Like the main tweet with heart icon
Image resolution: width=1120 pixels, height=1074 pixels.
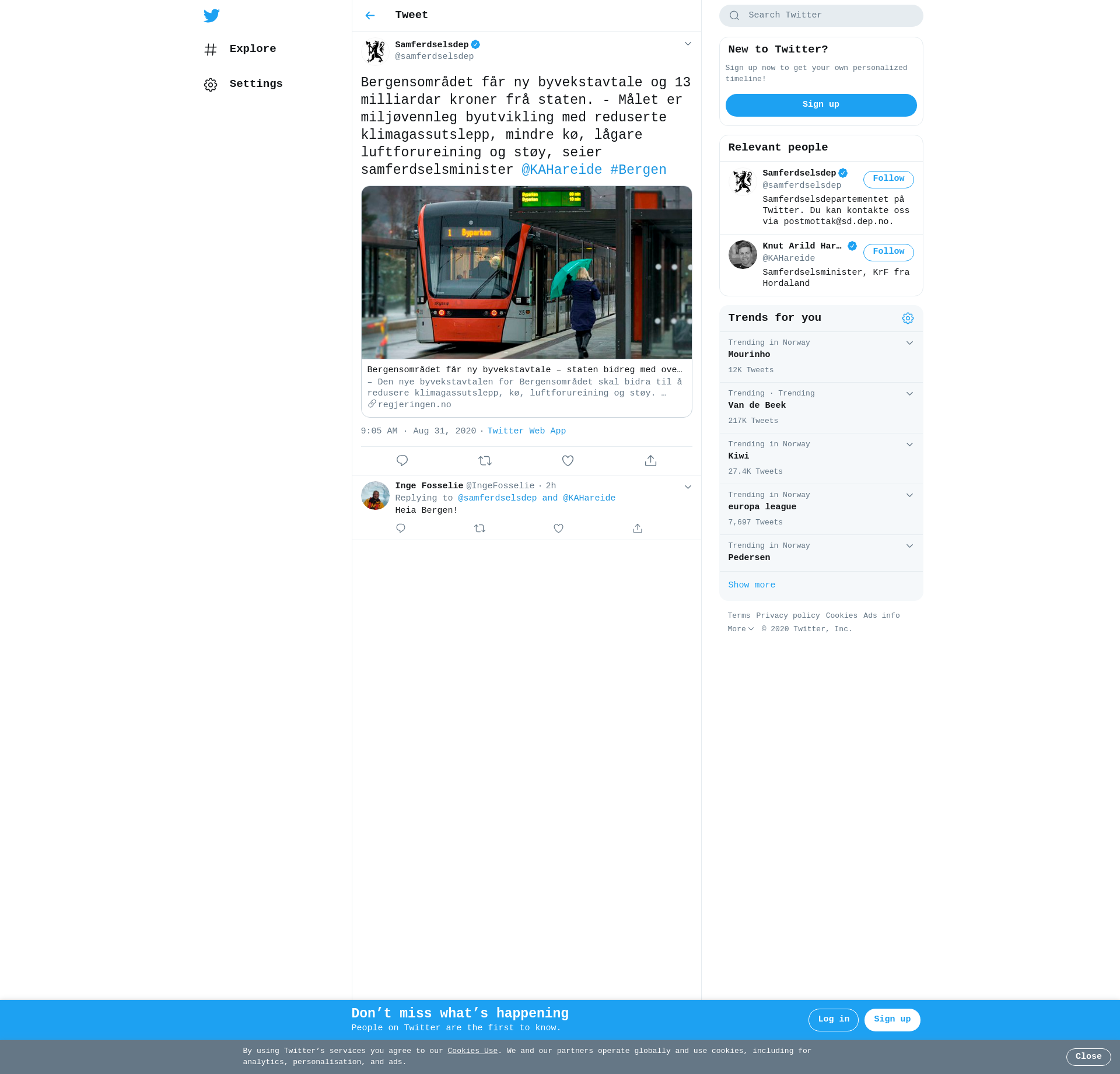[x=568, y=461]
